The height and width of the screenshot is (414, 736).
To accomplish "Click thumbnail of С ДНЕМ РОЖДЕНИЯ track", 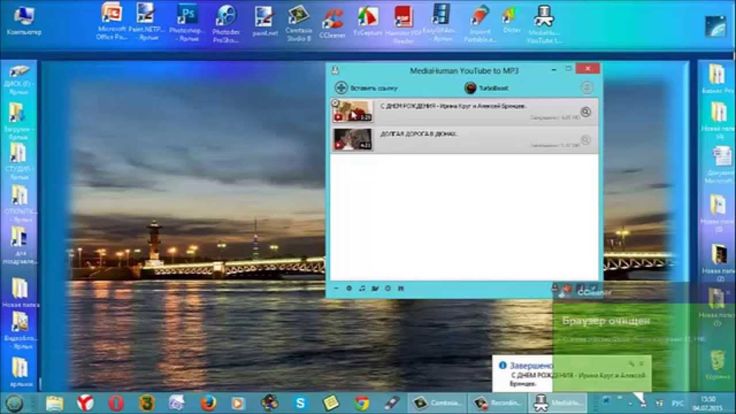I will click(x=353, y=111).
